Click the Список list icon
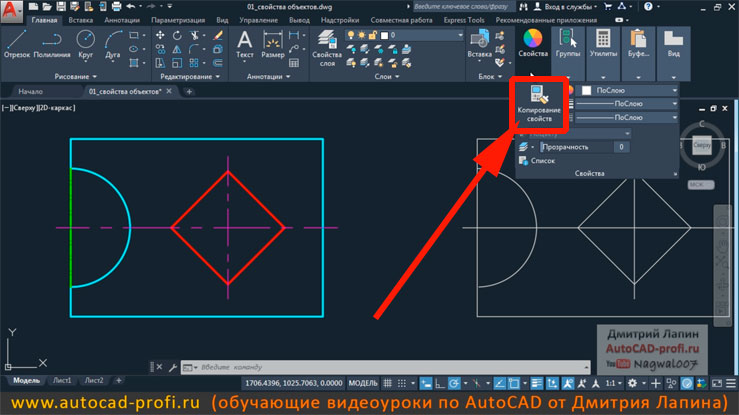 pos(537,161)
